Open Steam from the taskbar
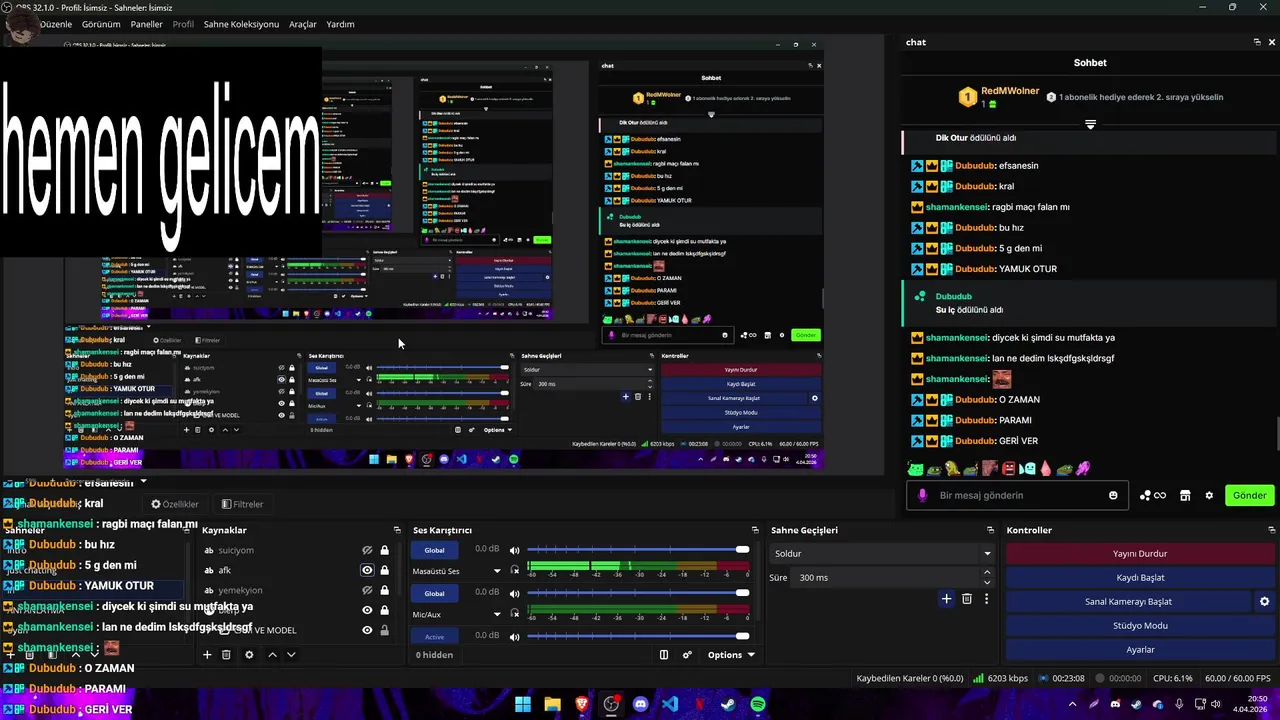This screenshot has width=1280, height=720. pos(729,704)
